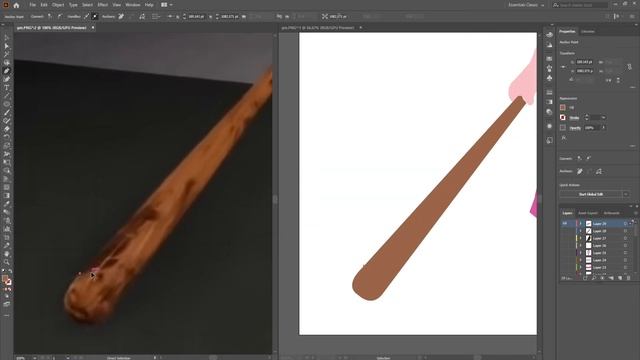
Task: Open stroke weight dropdown in Appearance
Action: coord(603,118)
